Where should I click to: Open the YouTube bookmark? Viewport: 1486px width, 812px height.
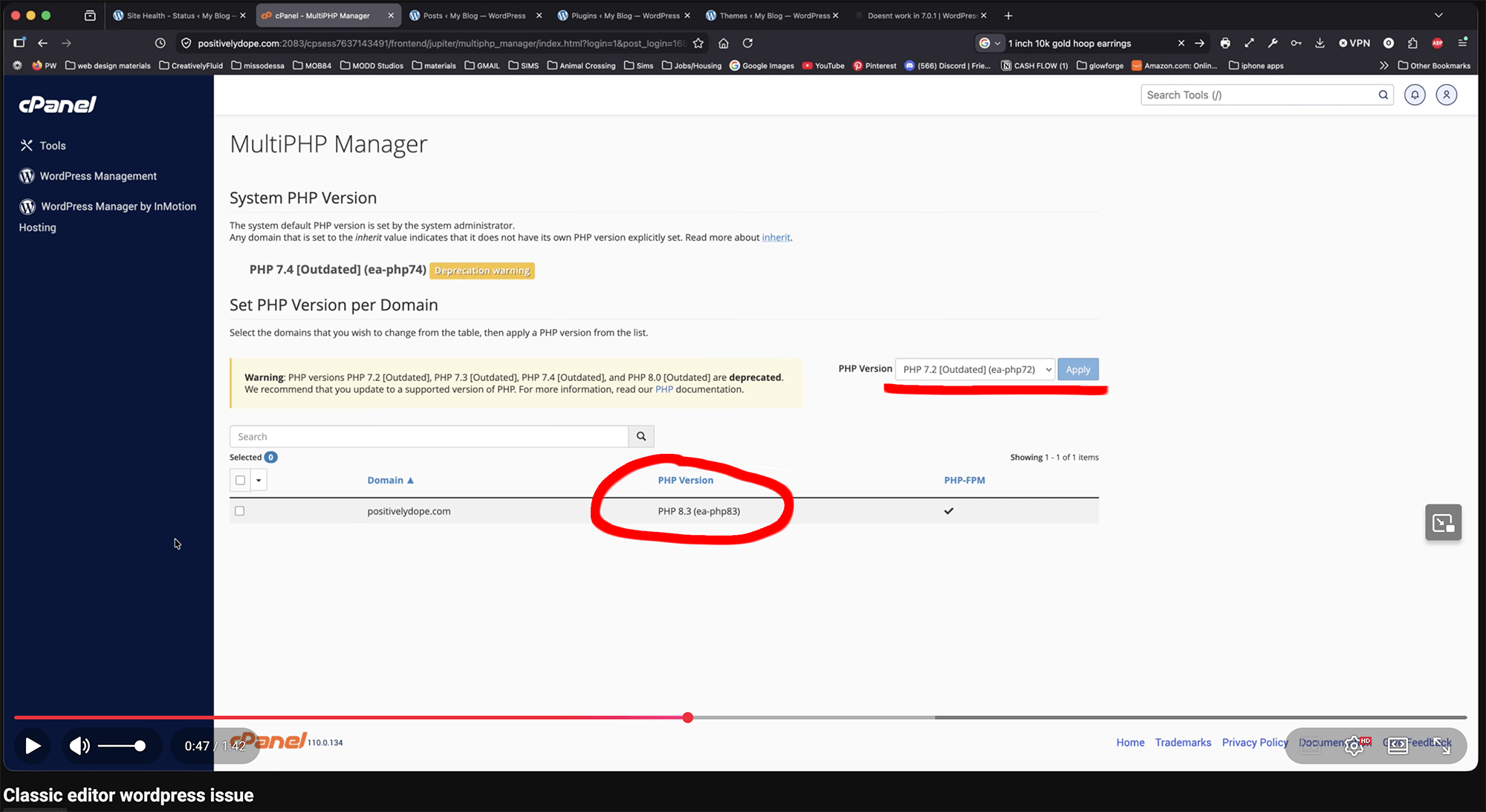[x=823, y=65]
